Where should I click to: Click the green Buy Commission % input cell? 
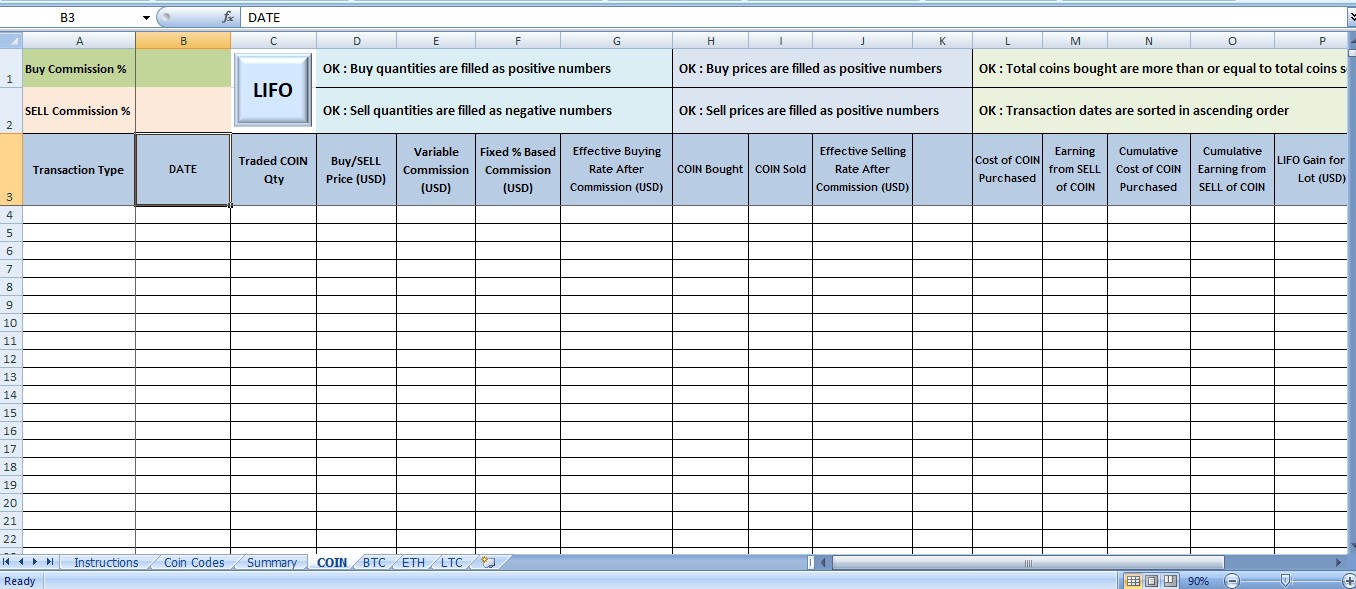click(183, 69)
